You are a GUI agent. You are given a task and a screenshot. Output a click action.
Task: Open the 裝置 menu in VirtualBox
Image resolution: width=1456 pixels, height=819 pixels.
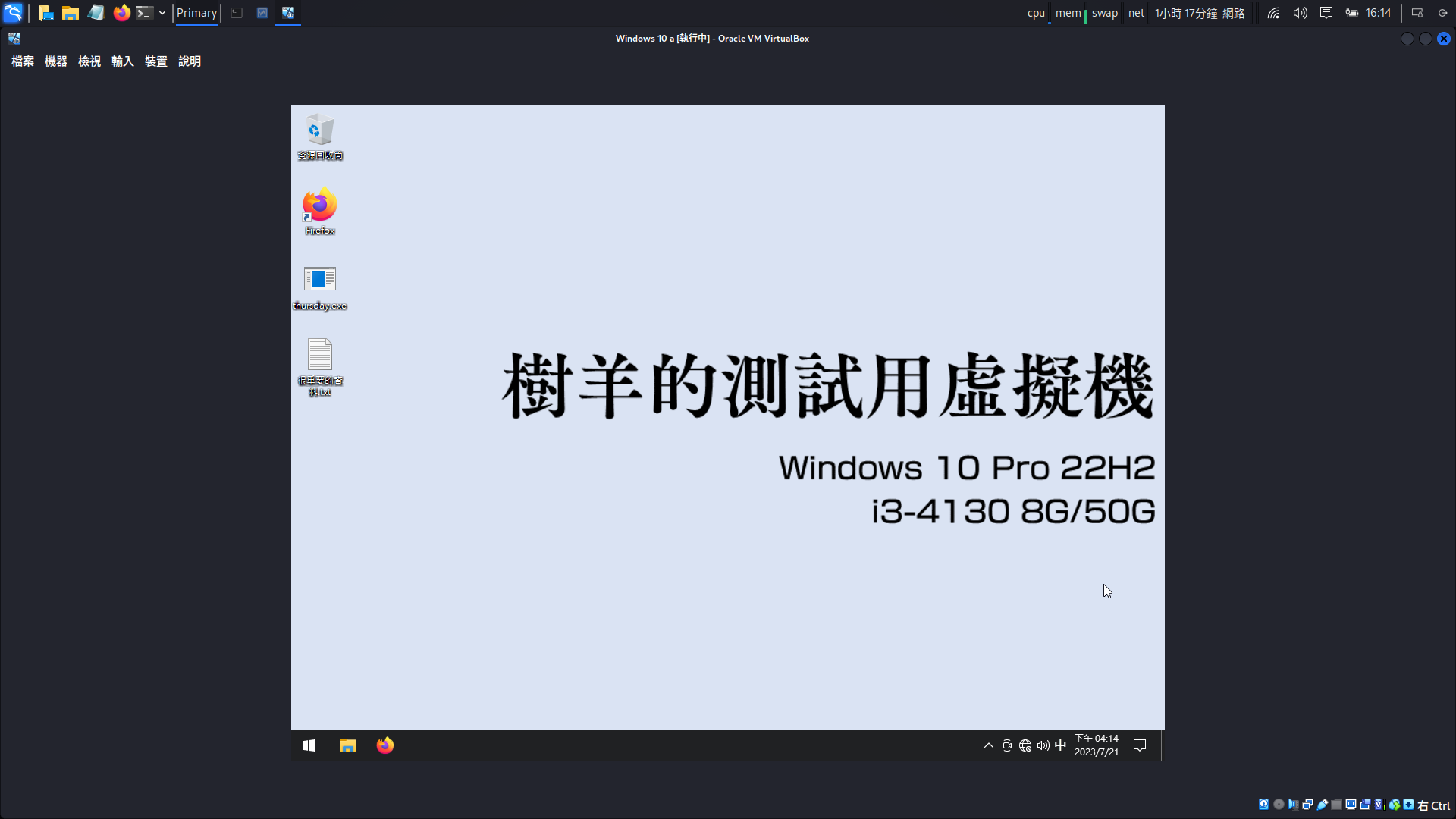pos(155,61)
